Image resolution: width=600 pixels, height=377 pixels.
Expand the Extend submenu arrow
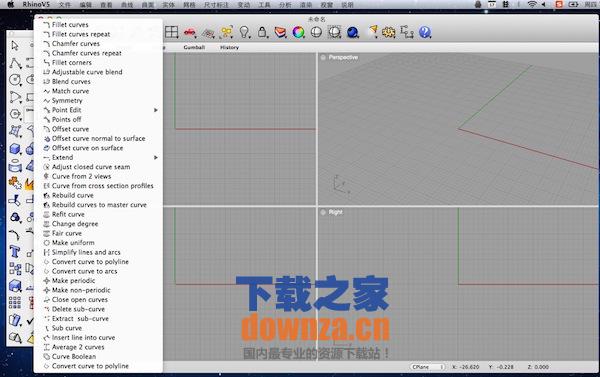tap(156, 158)
